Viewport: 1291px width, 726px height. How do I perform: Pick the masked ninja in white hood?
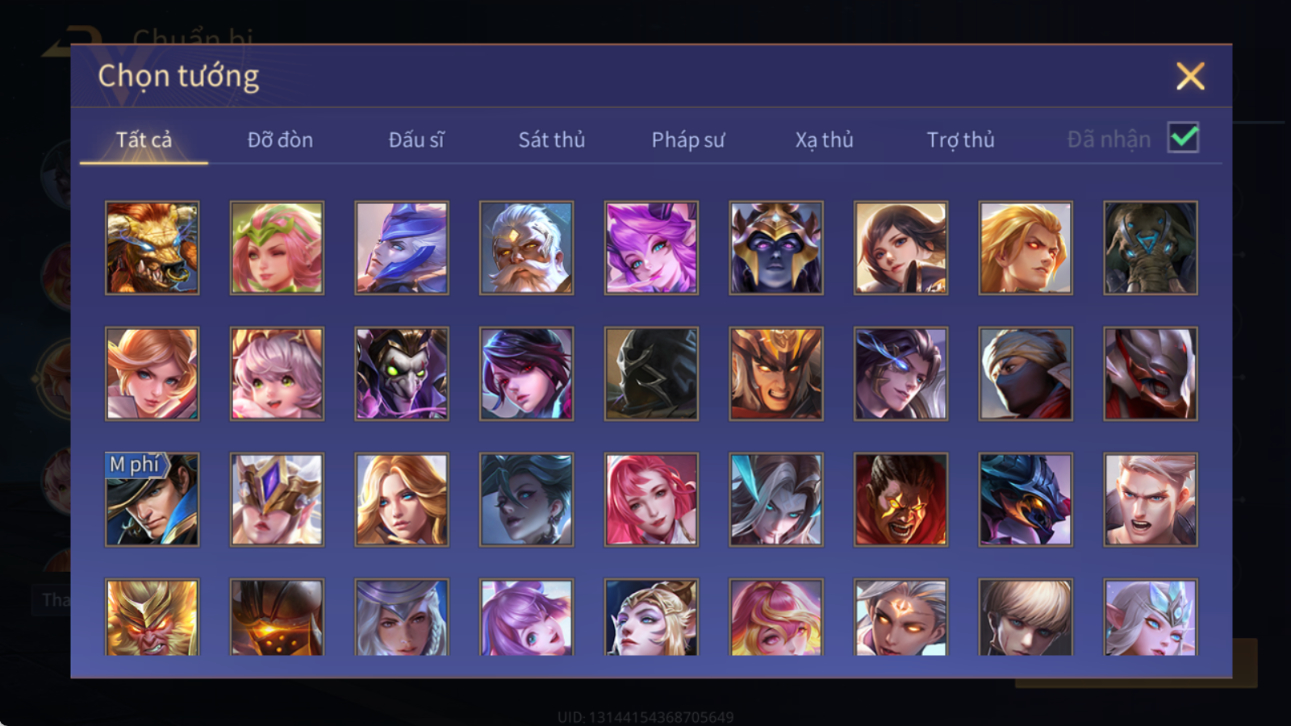(1025, 374)
